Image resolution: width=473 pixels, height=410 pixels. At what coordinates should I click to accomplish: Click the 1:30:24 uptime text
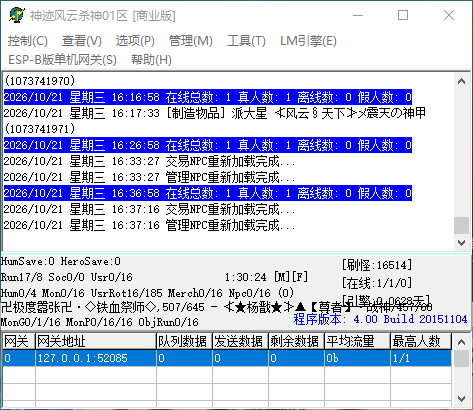click(246, 277)
